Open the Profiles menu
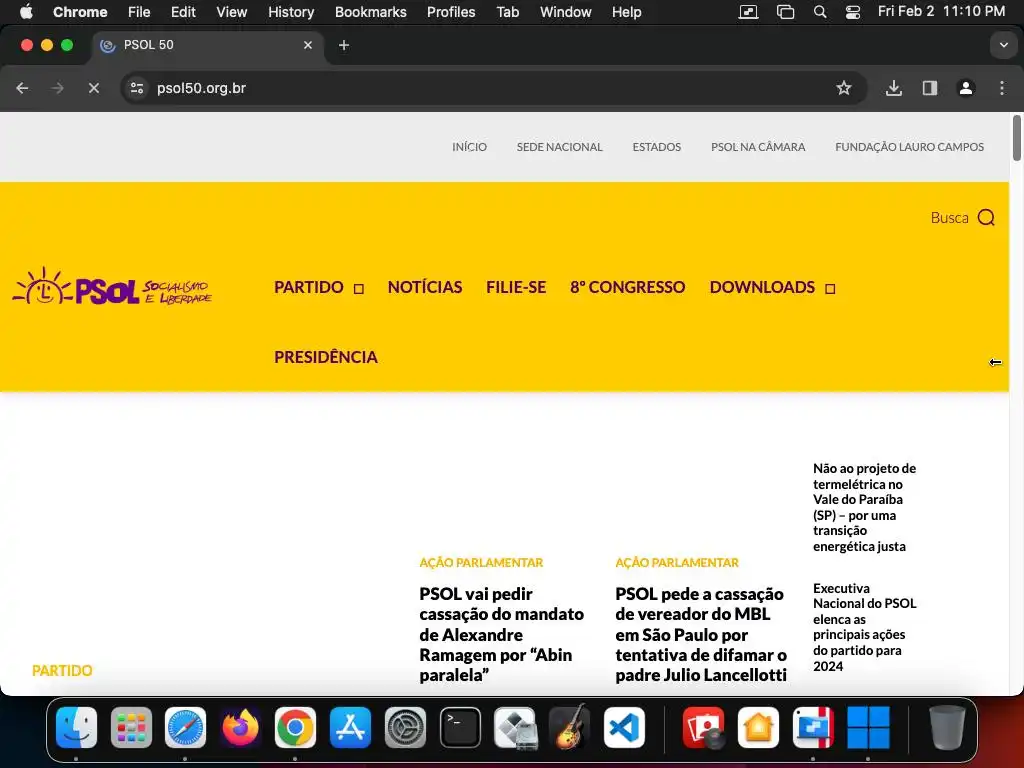 pyautogui.click(x=451, y=12)
